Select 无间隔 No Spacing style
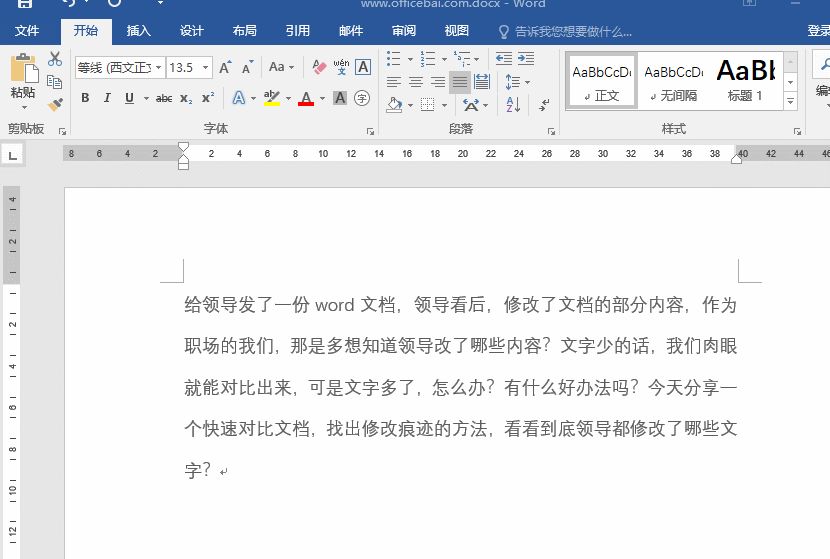The width and height of the screenshot is (830, 559). click(x=674, y=81)
